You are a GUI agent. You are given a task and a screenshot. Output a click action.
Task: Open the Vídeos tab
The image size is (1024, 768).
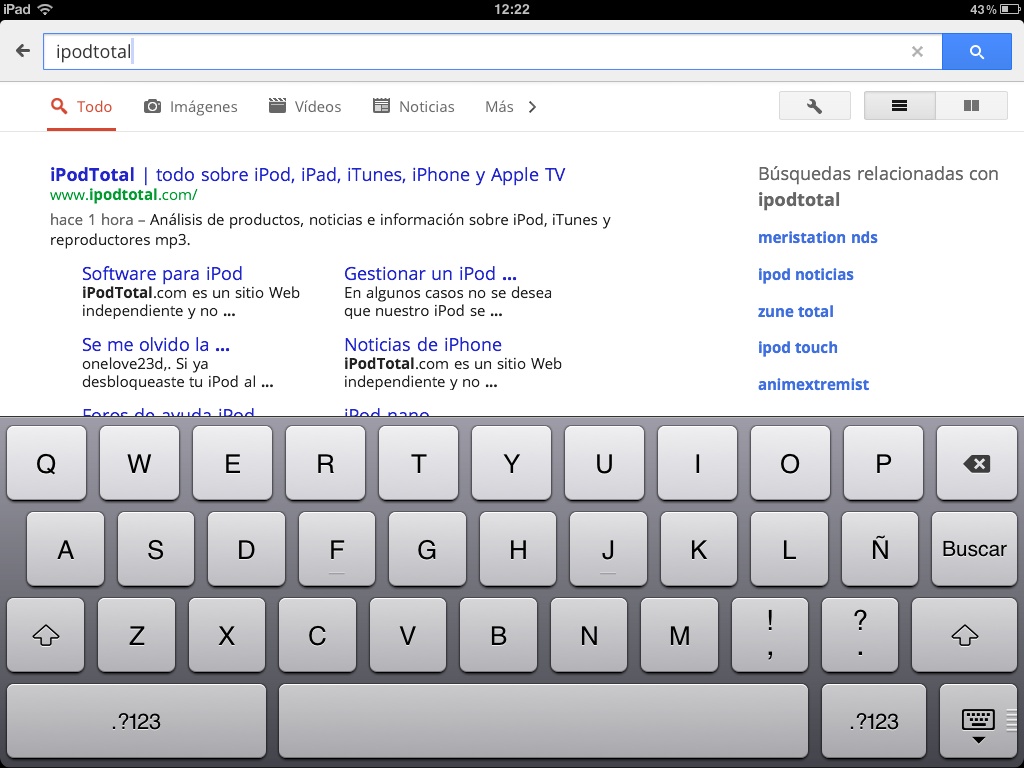tap(304, 106)
